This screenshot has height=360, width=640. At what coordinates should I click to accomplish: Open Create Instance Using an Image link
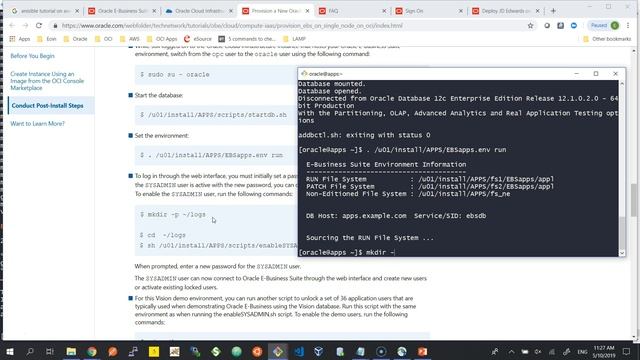point(47,81)
